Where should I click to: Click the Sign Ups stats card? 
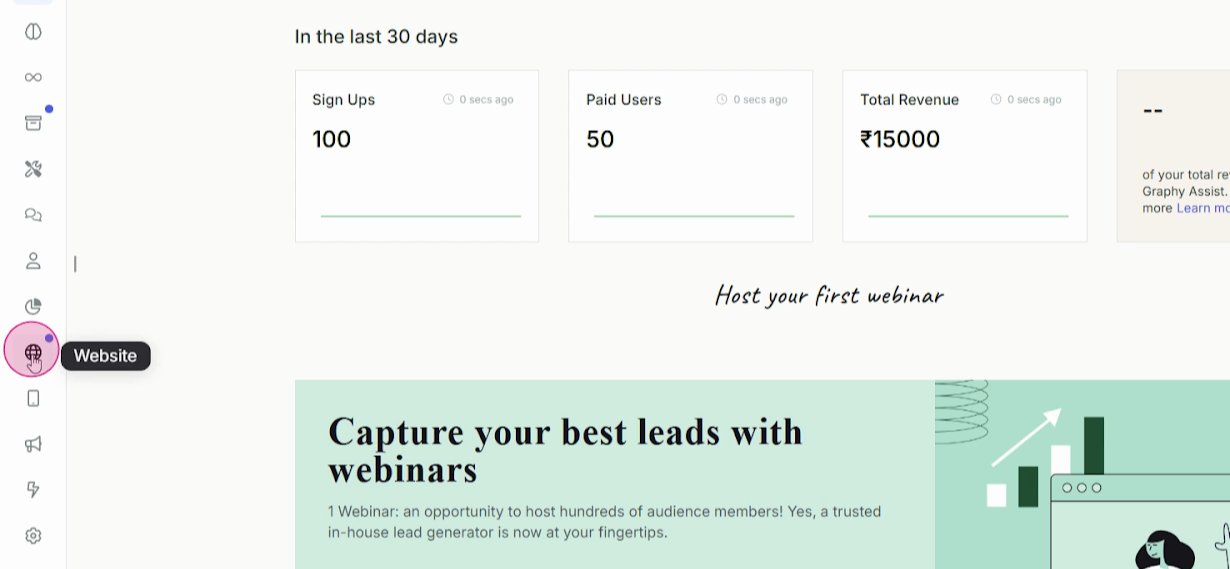point(416,156)
